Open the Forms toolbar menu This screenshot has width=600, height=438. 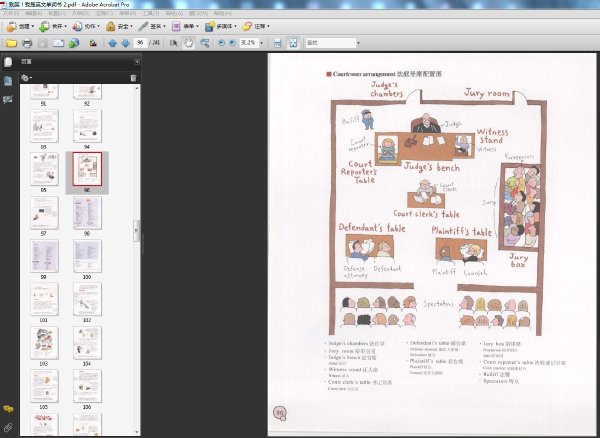tap(185, 26)
